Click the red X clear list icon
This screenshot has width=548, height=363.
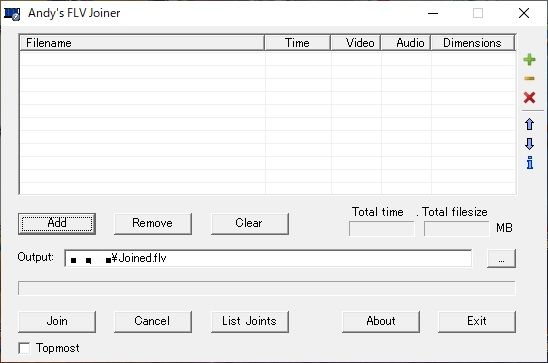pyautogui.click(x=529, y=97)
